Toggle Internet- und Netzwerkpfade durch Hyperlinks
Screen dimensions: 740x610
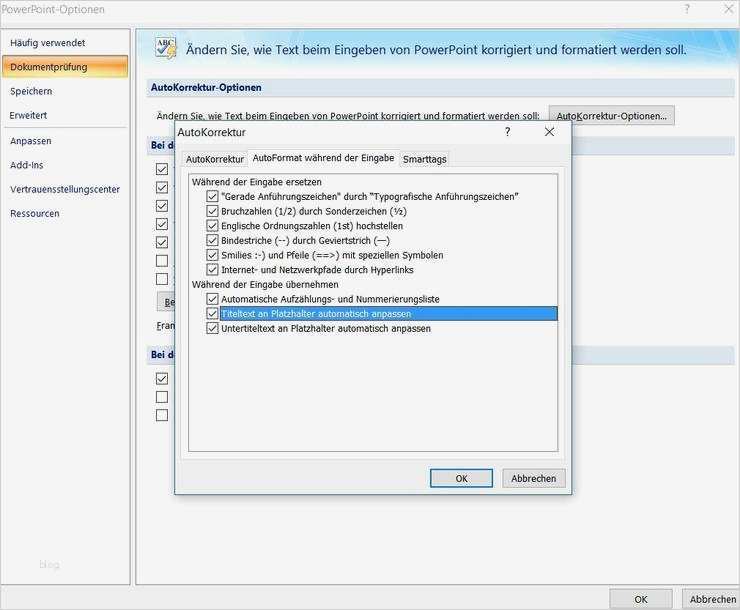(x=212, y=269)
